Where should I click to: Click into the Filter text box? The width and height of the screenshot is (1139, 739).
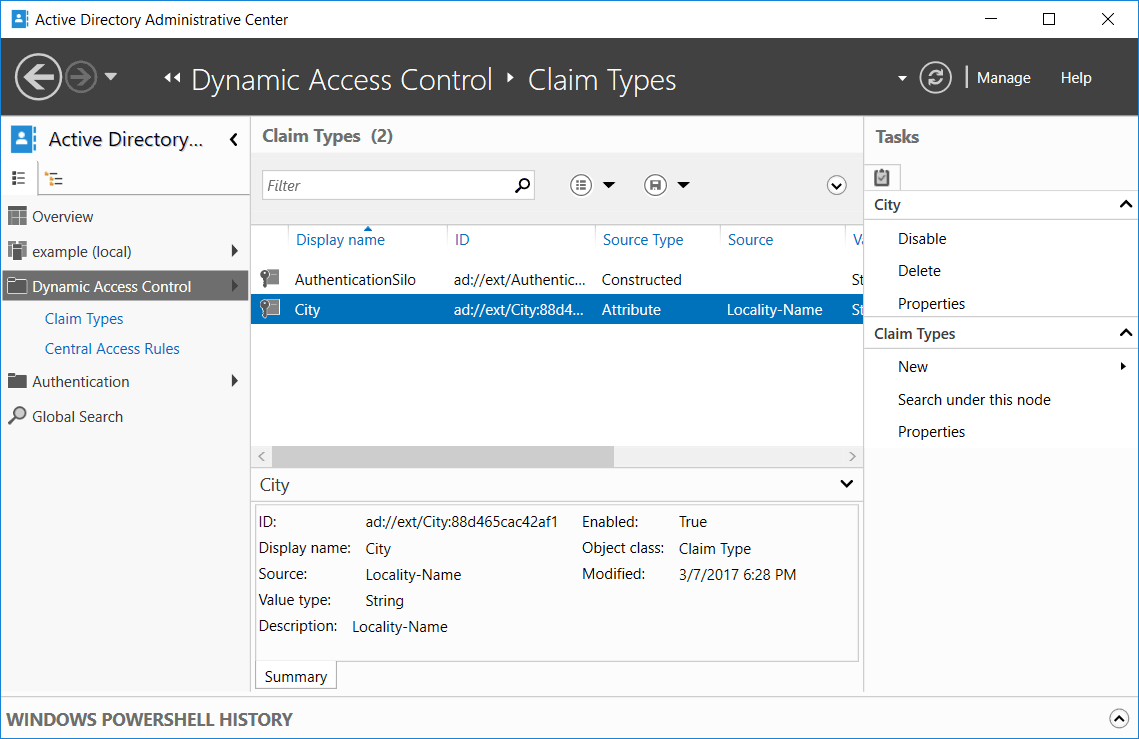[386, 185]
